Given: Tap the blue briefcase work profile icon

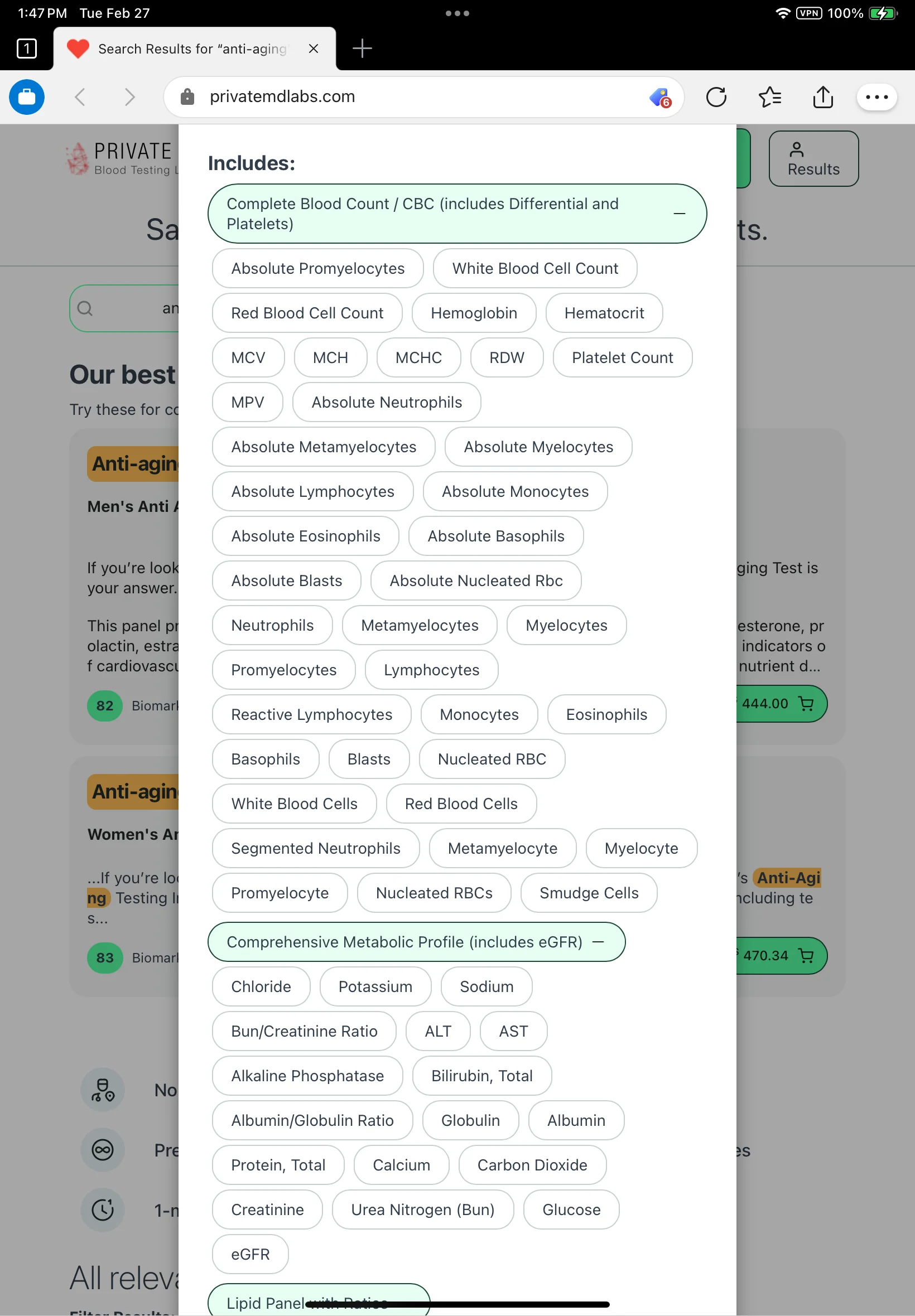Looking at the screenshot, I should [x=26, y=97].
